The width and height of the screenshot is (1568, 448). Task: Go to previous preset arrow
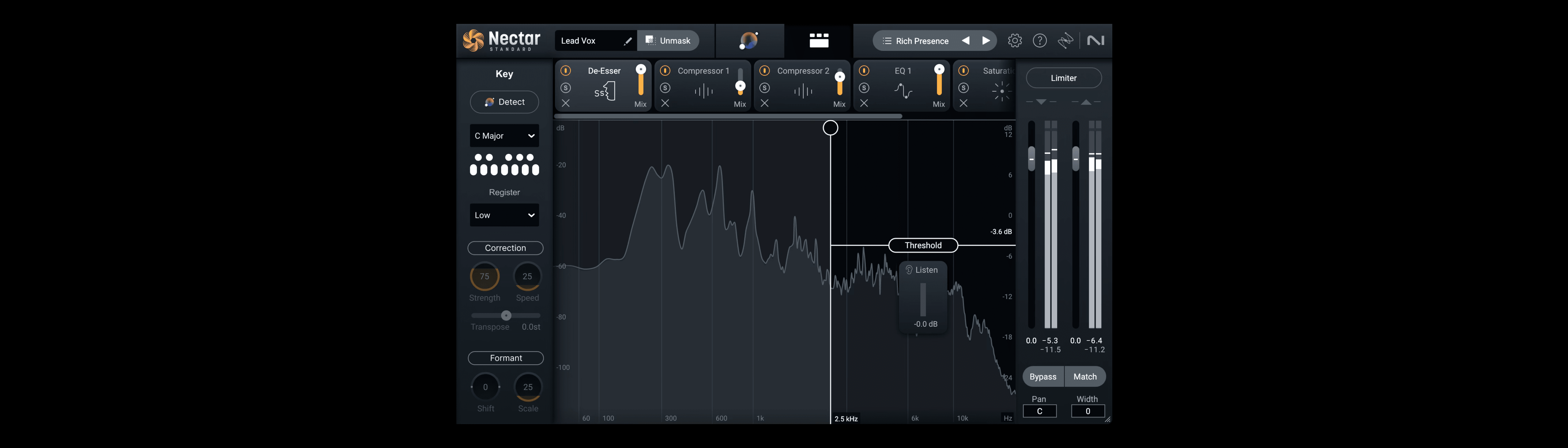click(x=965, y=41)
